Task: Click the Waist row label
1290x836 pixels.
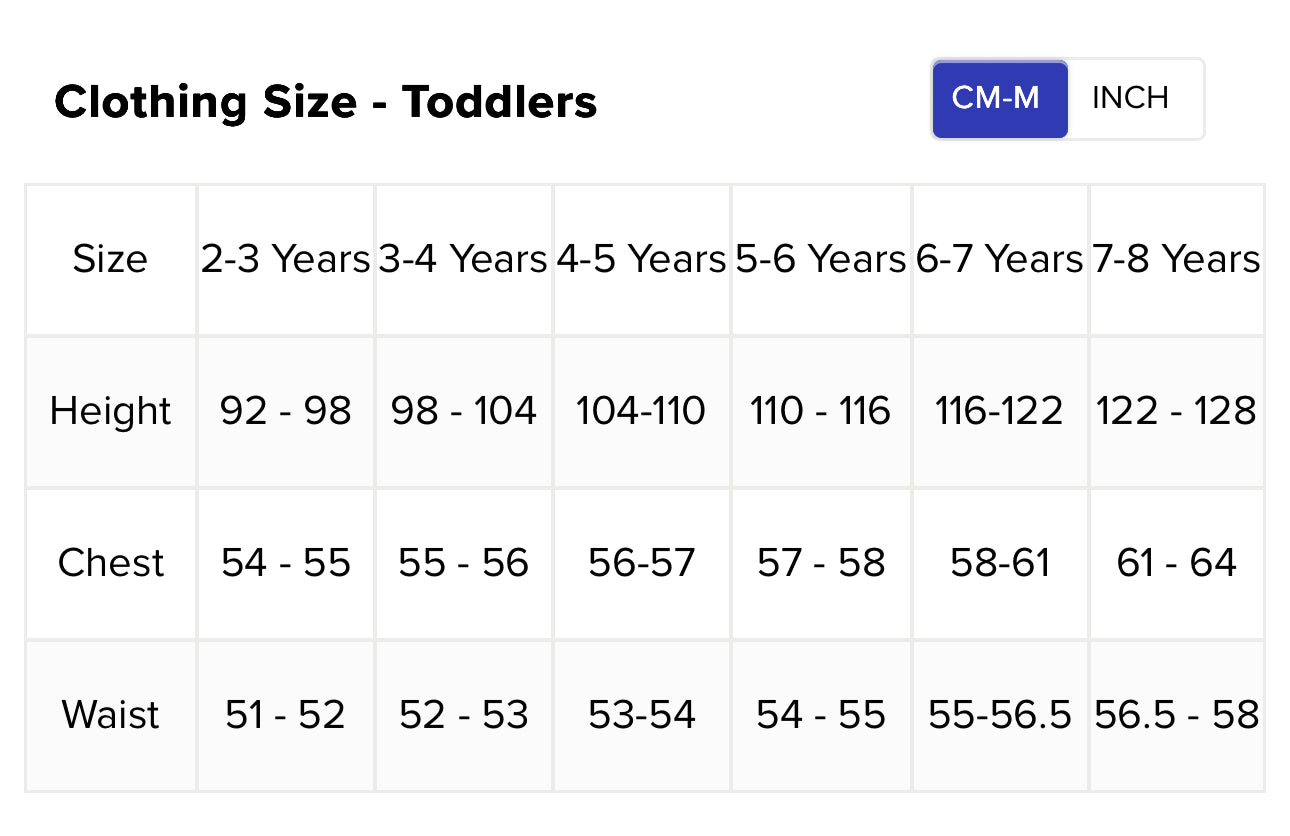Action: pos(111,715)
